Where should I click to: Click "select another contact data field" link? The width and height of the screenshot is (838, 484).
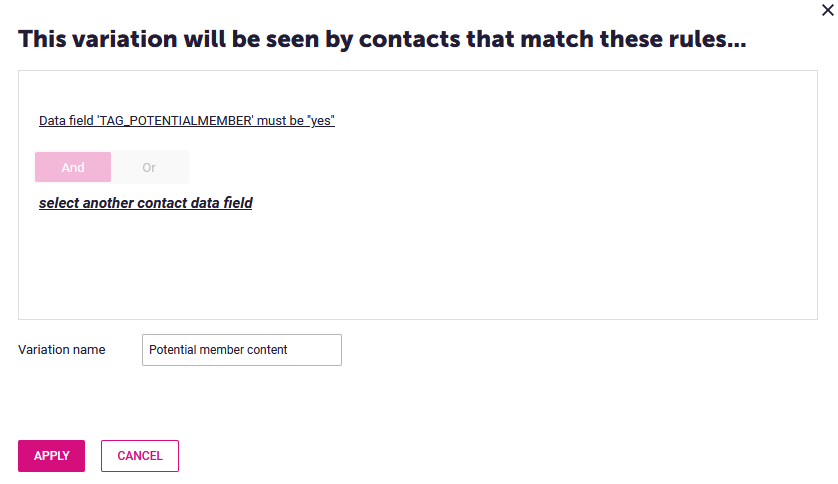[x=145, y=203]
